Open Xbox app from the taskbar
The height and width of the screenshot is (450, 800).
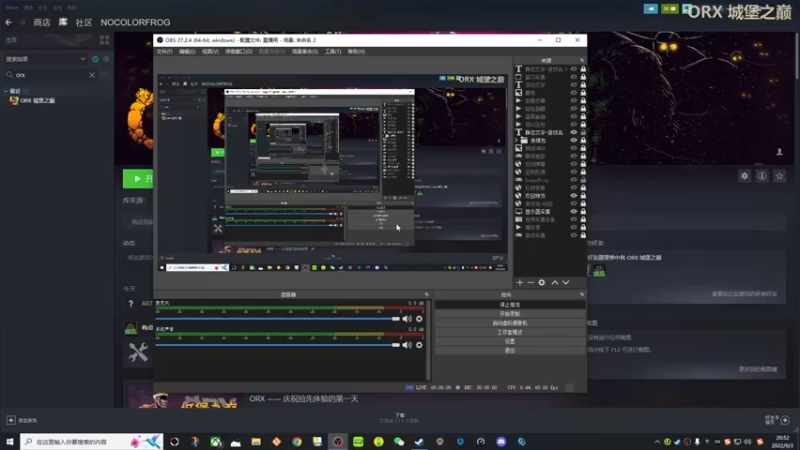pos(216,442)
